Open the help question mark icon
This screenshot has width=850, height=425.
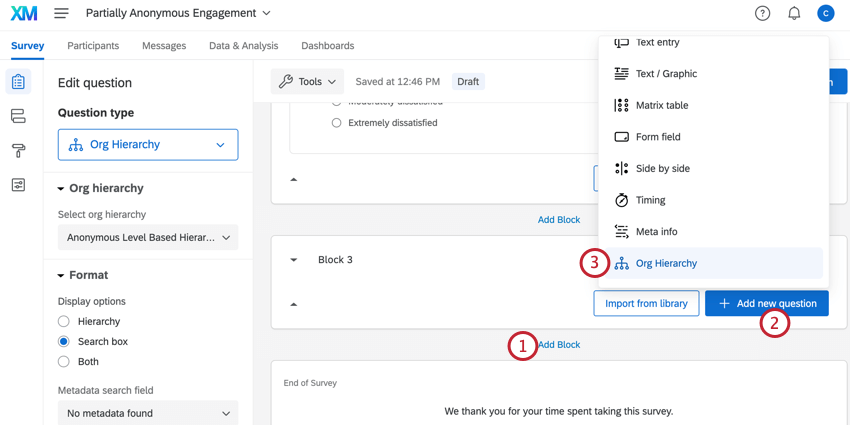pyautogui.click(x=762, y=13)
